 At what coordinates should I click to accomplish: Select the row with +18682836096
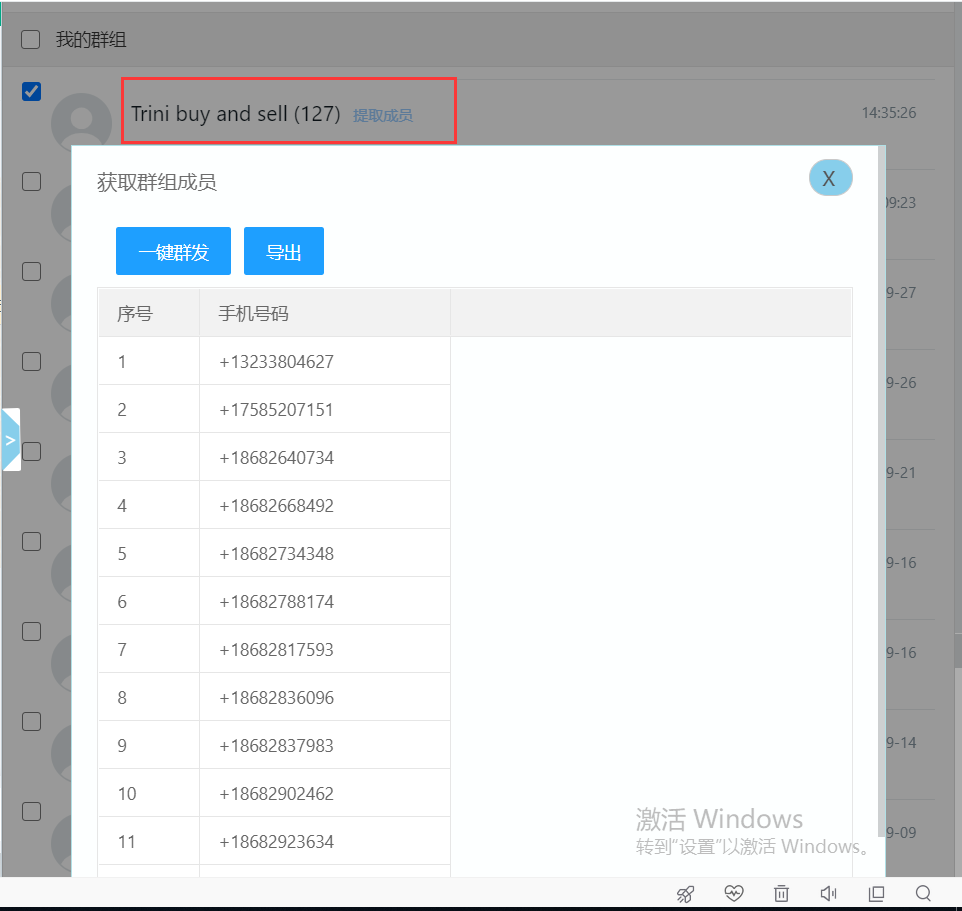coord(276,698)
